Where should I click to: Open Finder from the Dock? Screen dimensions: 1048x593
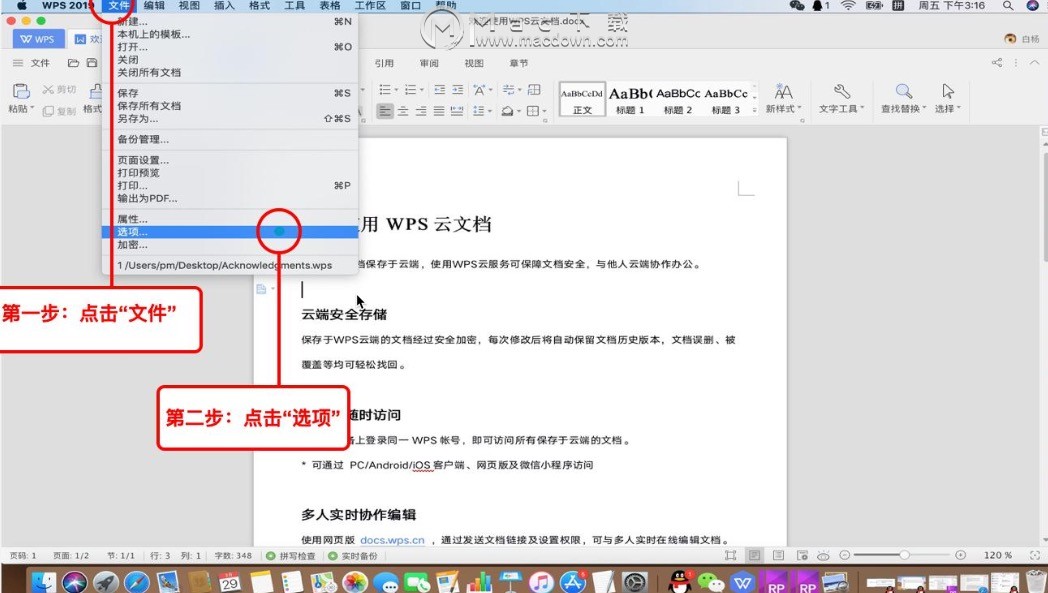[x=43, y=582]
